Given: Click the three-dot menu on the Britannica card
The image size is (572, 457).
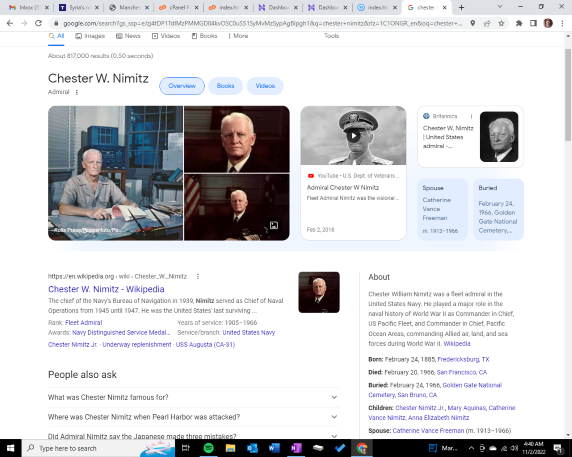Looking at the screenshot, I should [x=471, y=116].
